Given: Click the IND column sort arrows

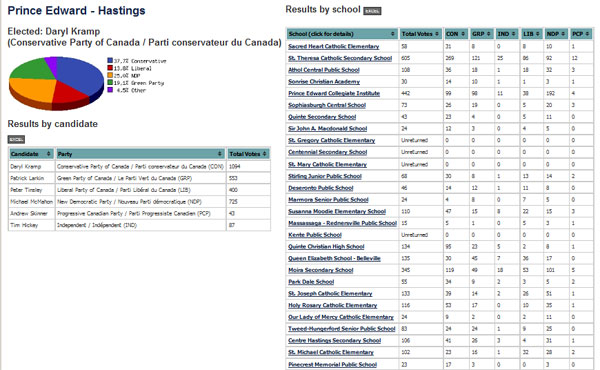Looking at the screenshot, I should (514, 34).
